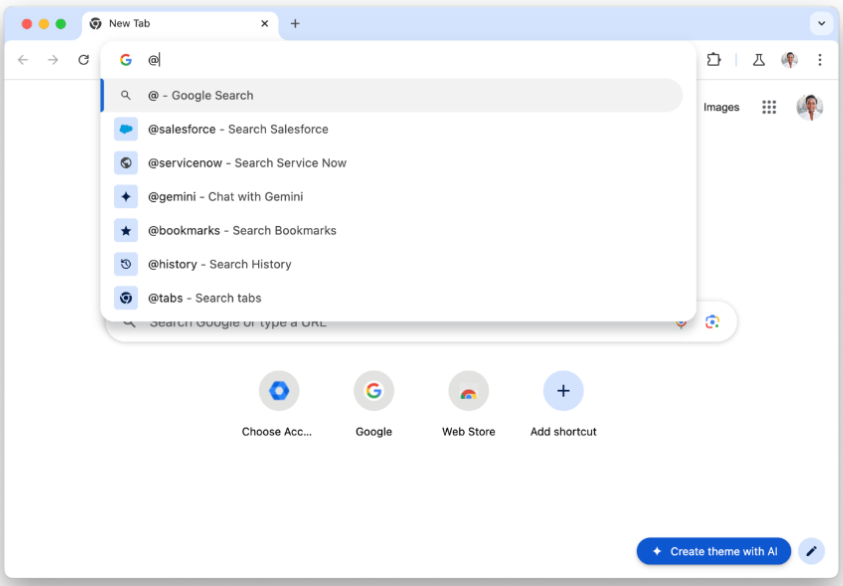Click the Google account avatar on page
This screenshot has width=843, height=586.
coord(810,107)
